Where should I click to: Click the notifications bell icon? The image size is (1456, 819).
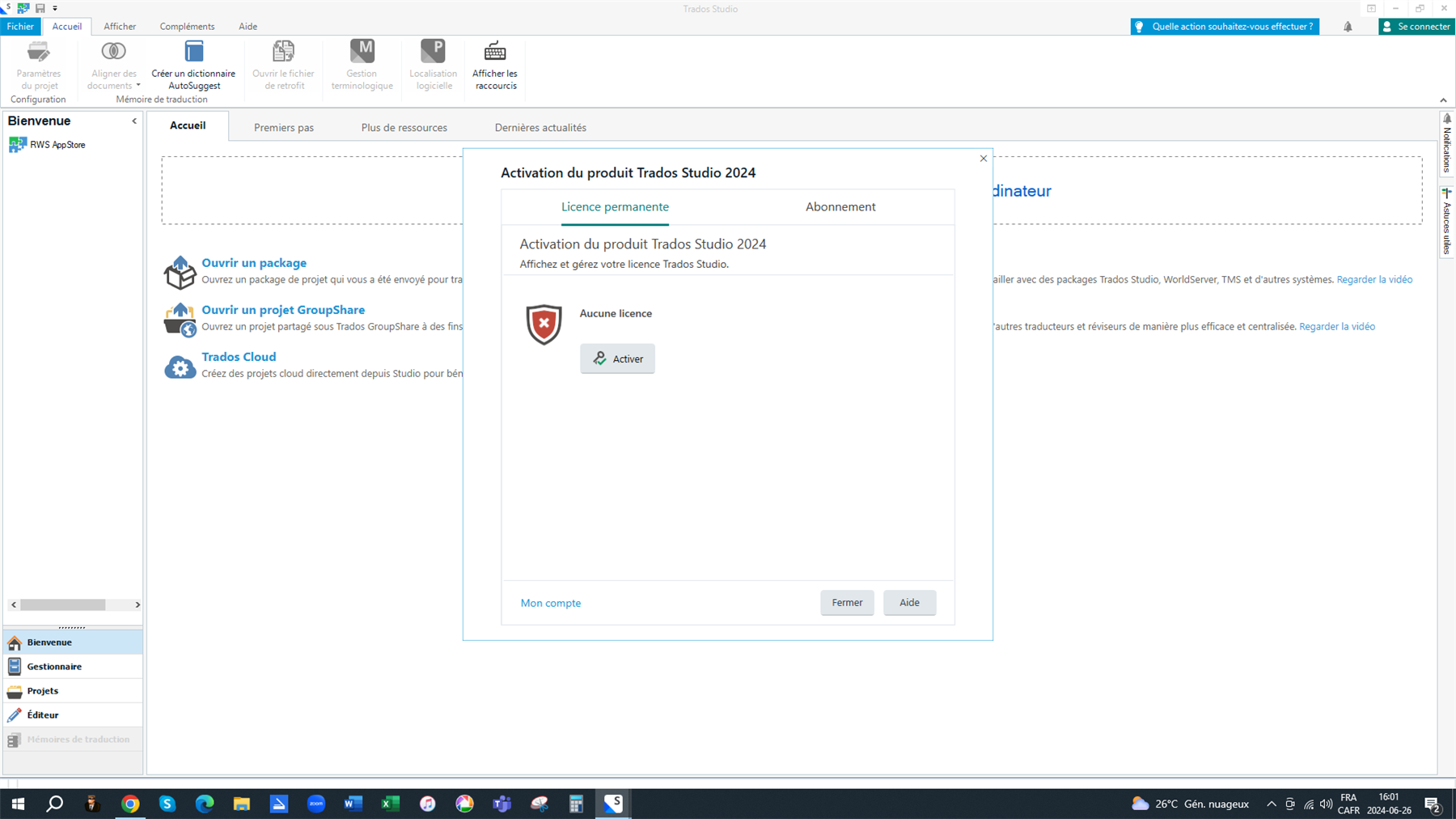click(x=1348, y=27)
